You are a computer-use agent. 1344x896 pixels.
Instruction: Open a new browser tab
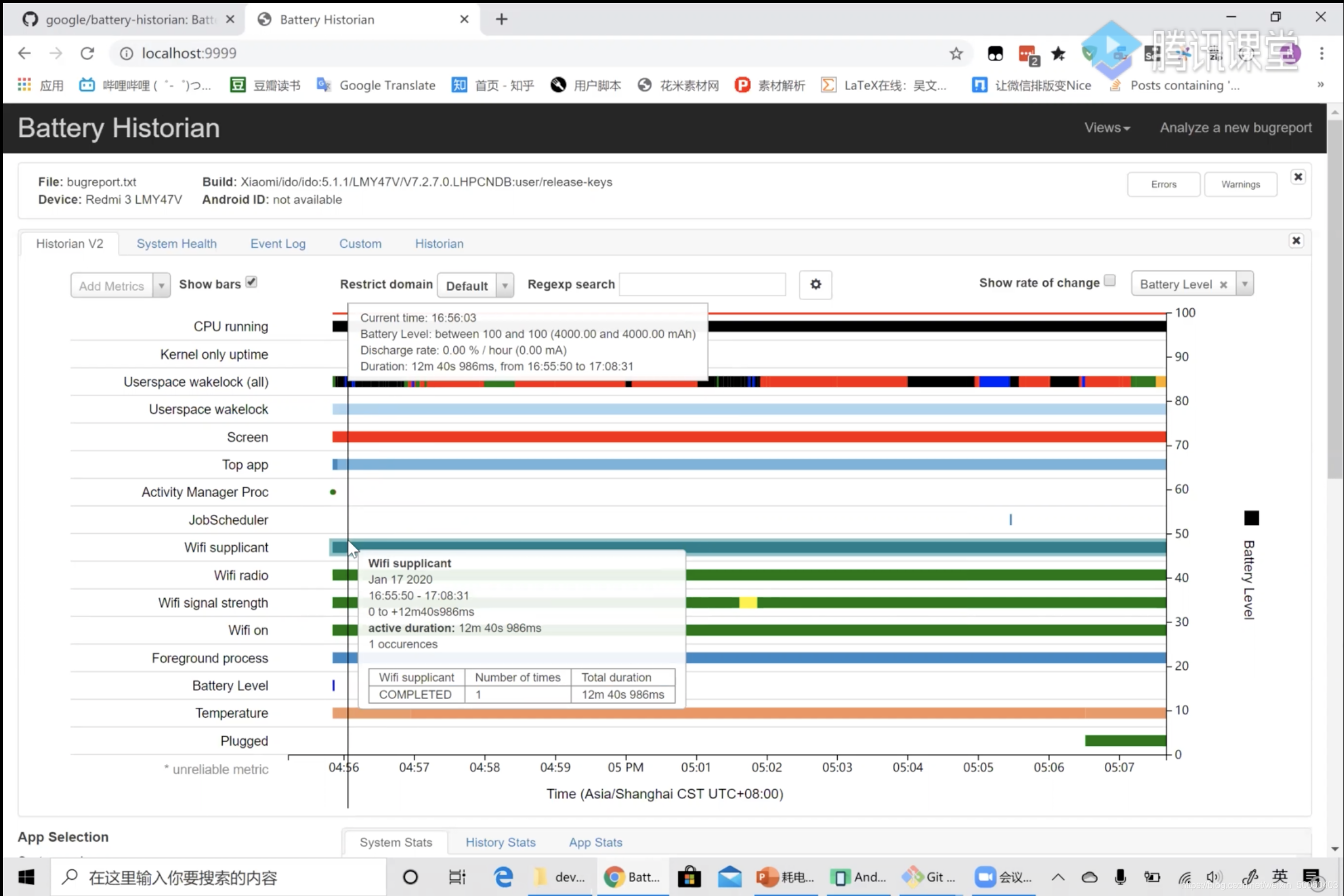pos(501,19)
